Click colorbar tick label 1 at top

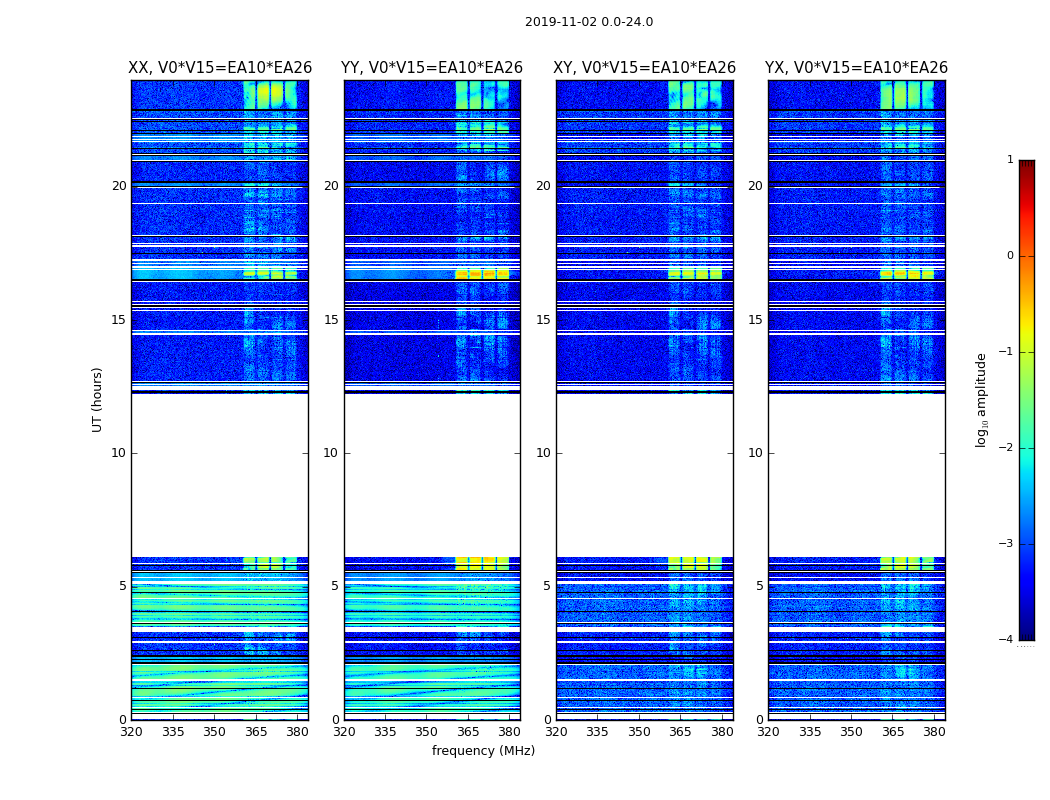coord(1009,160)
